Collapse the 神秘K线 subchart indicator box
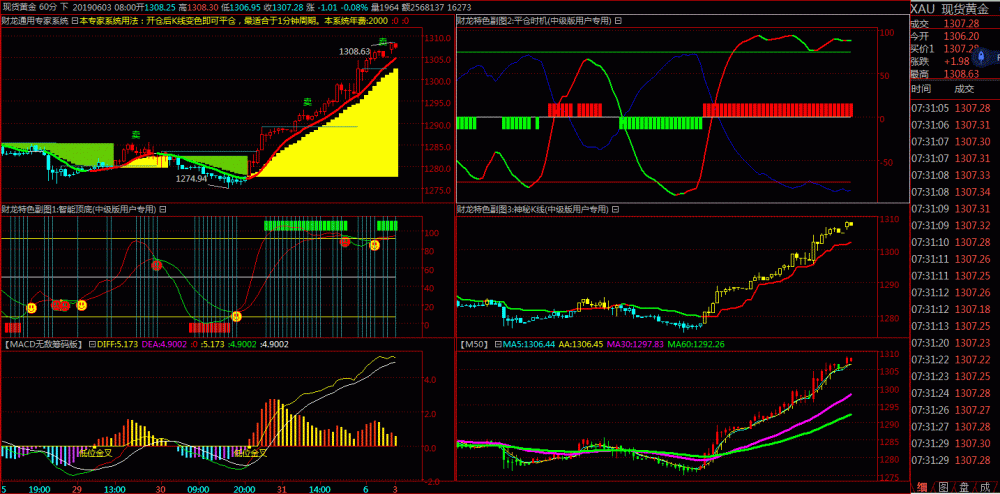Screen dimensions: 1000x494 click(x=617, y=208)
